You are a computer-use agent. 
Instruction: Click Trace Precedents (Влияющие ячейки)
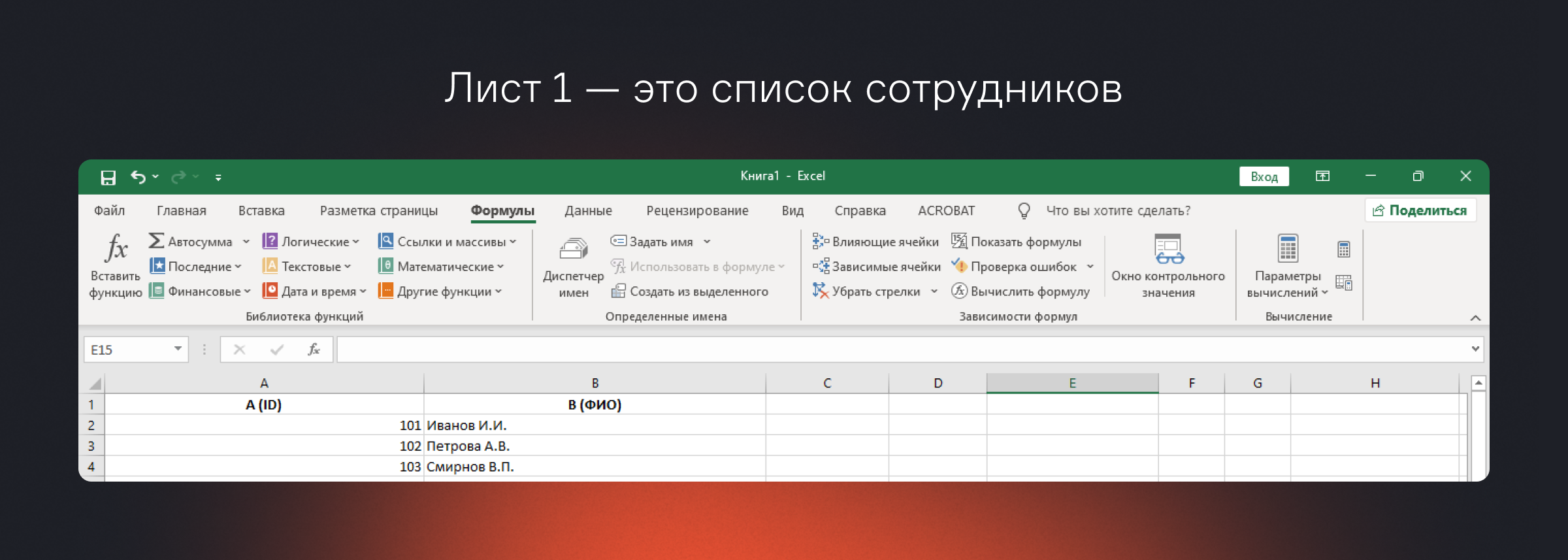pos(875,242)
